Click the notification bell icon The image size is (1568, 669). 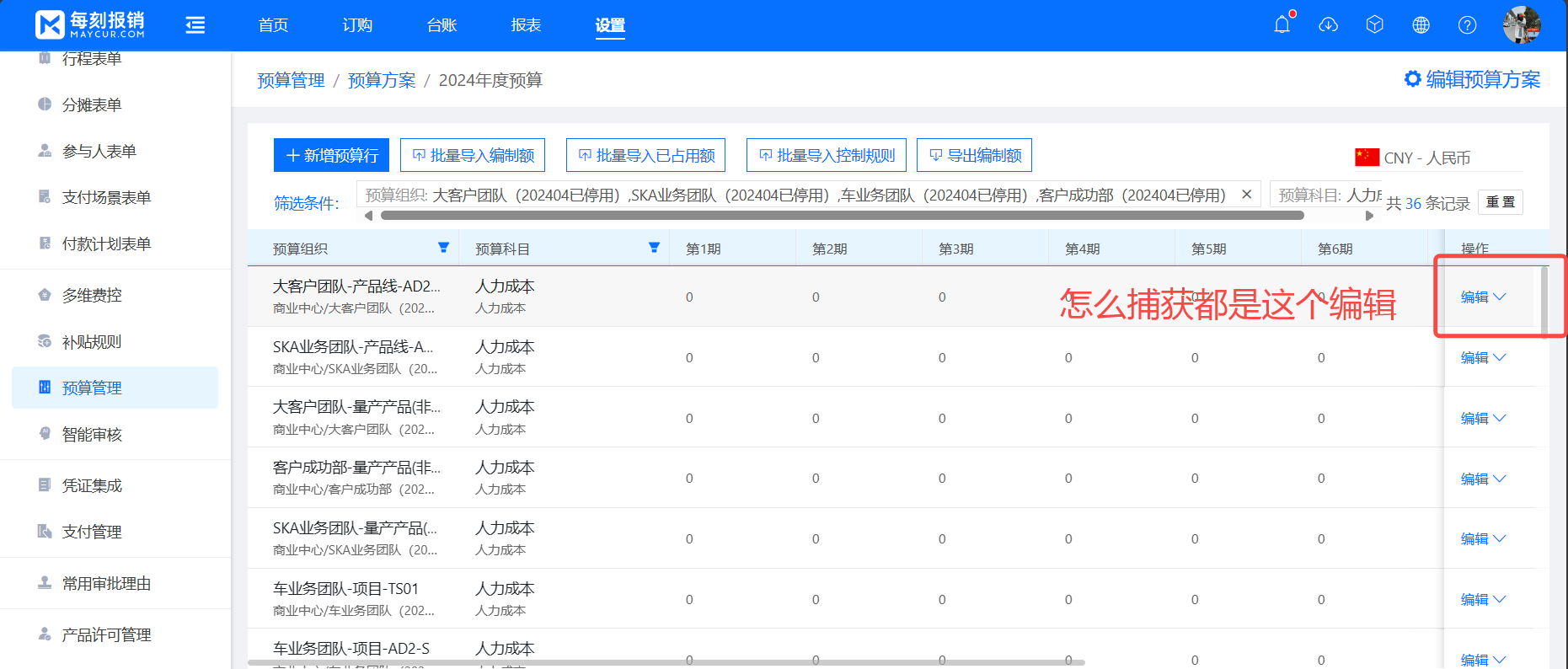click(1282, 24)
